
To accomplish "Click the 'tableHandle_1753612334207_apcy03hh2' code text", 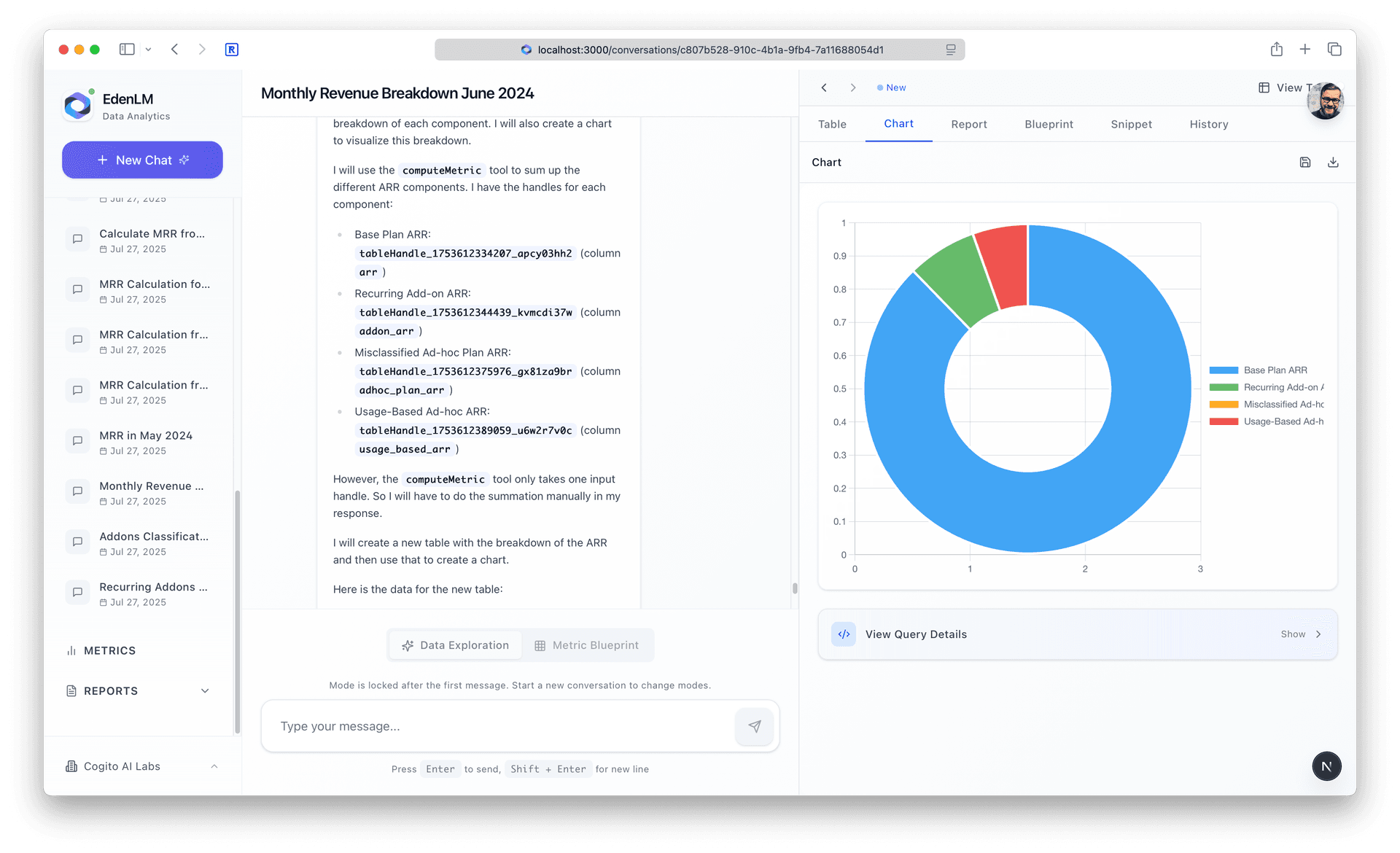I will 465,254.
